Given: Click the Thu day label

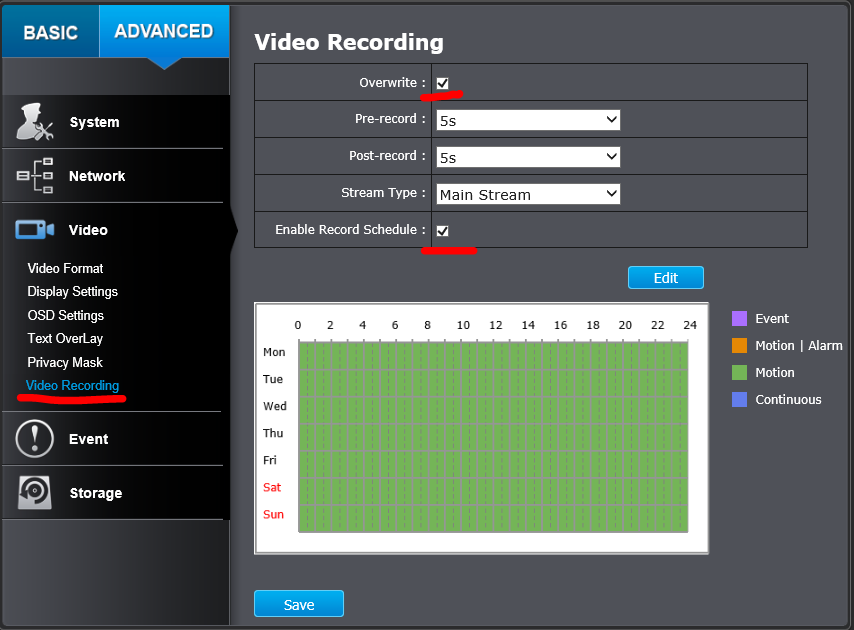Looking at the screenshot, I should point(273,433).
